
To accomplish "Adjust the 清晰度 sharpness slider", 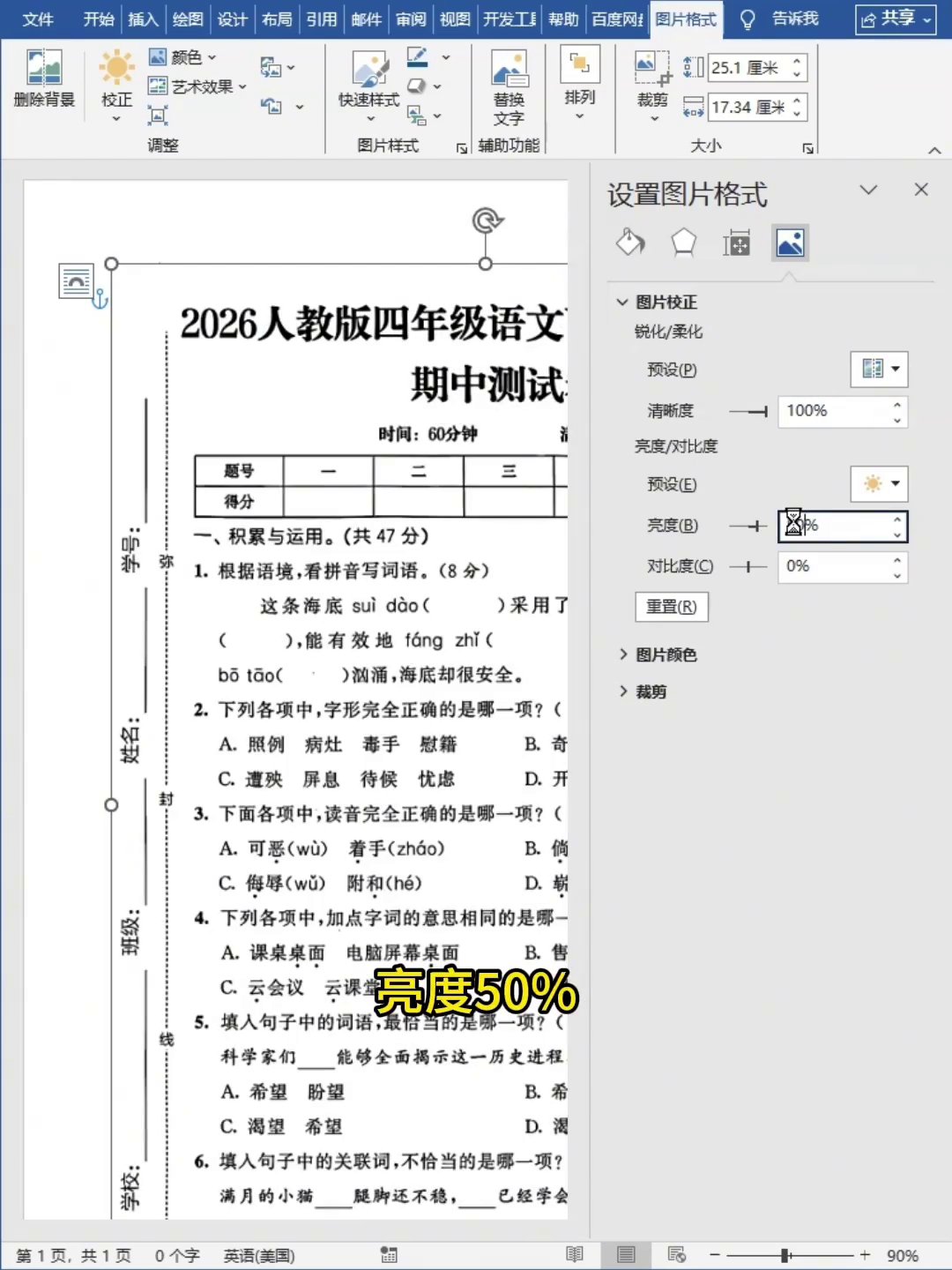I will coord(748,411).
